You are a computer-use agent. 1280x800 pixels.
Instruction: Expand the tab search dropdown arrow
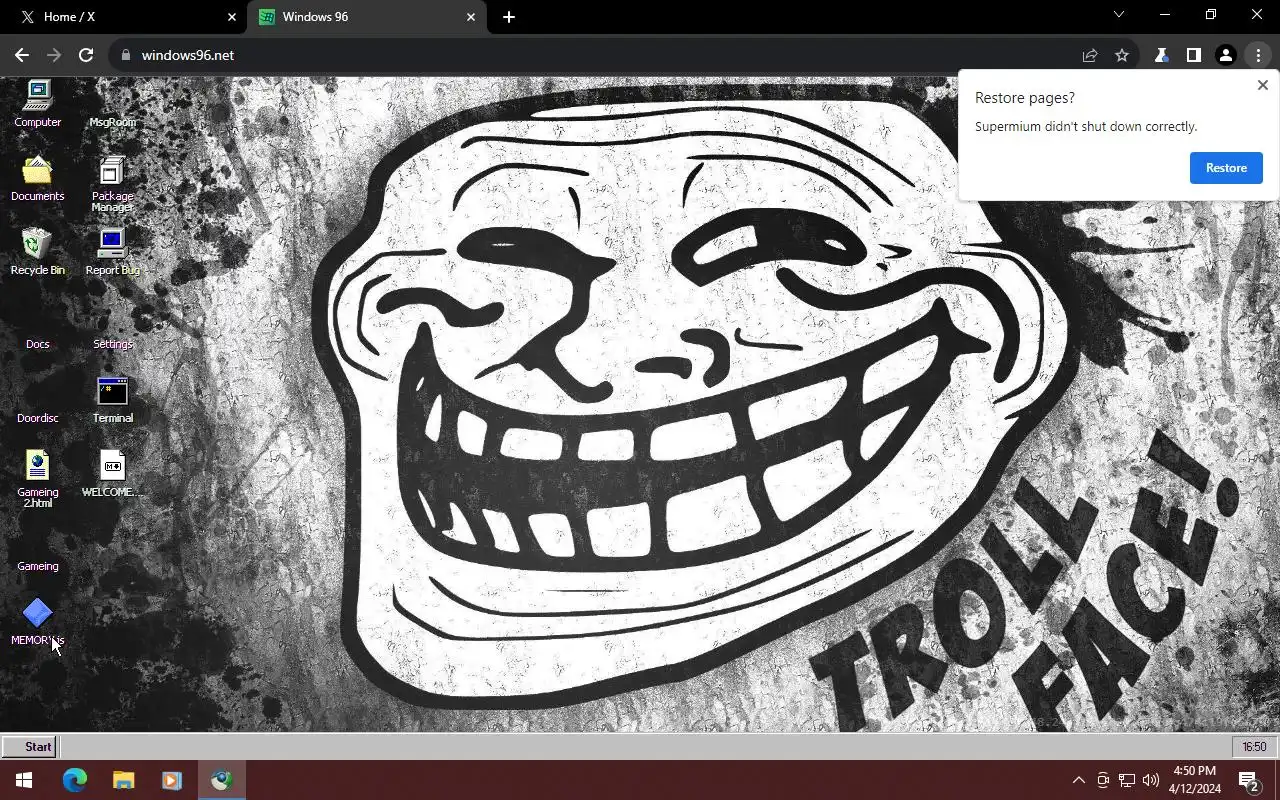tap(1119, 15)
